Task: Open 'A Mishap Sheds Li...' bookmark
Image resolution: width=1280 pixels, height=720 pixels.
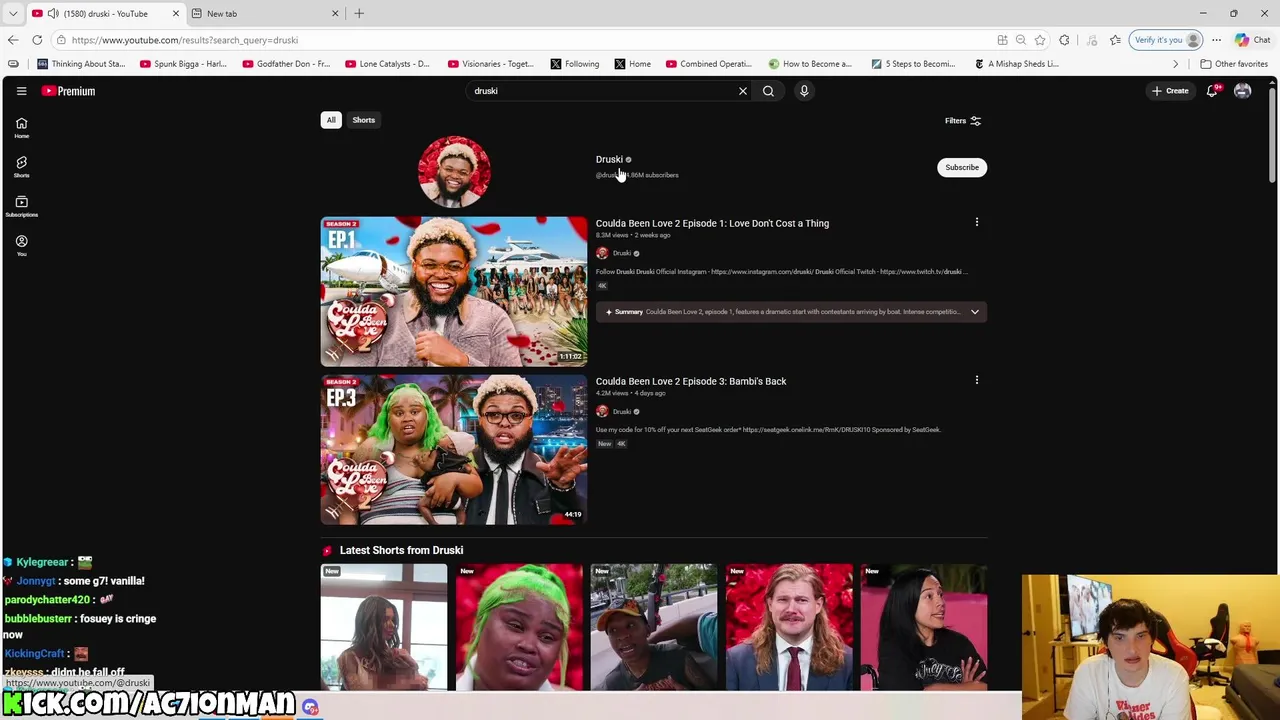Action: click(1016, 64)
